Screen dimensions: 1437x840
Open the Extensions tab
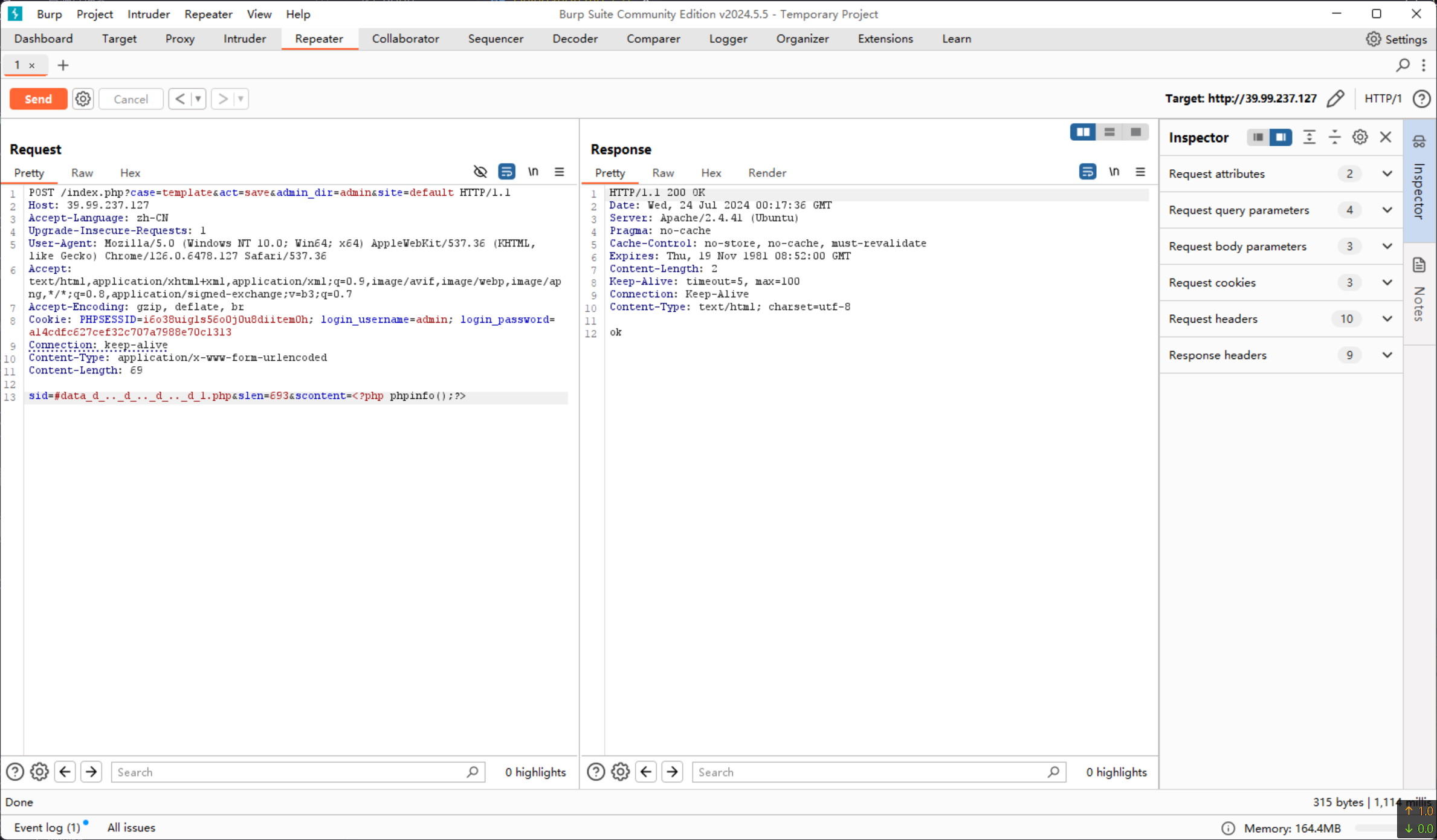pos(885,39)
